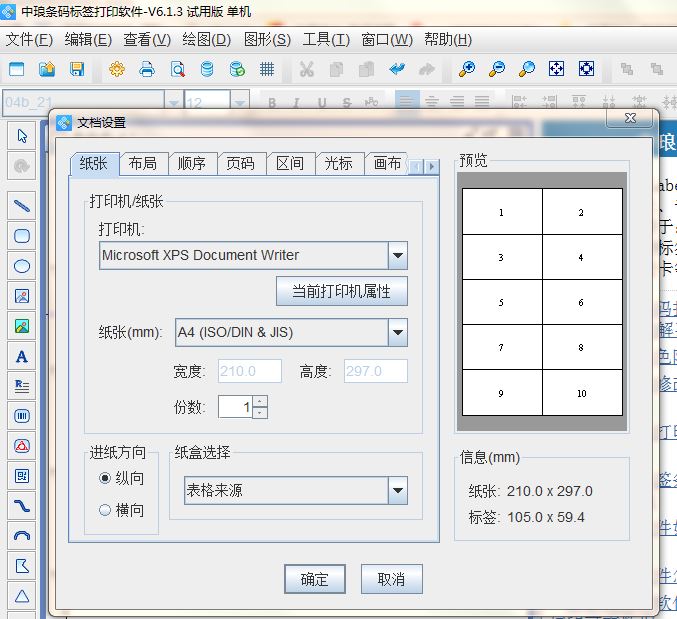The height and width of the screenshot is (619, 677).
Task: Switch to the 布局 layout tab
Action: pyautogui.click(x=143, y=164)
